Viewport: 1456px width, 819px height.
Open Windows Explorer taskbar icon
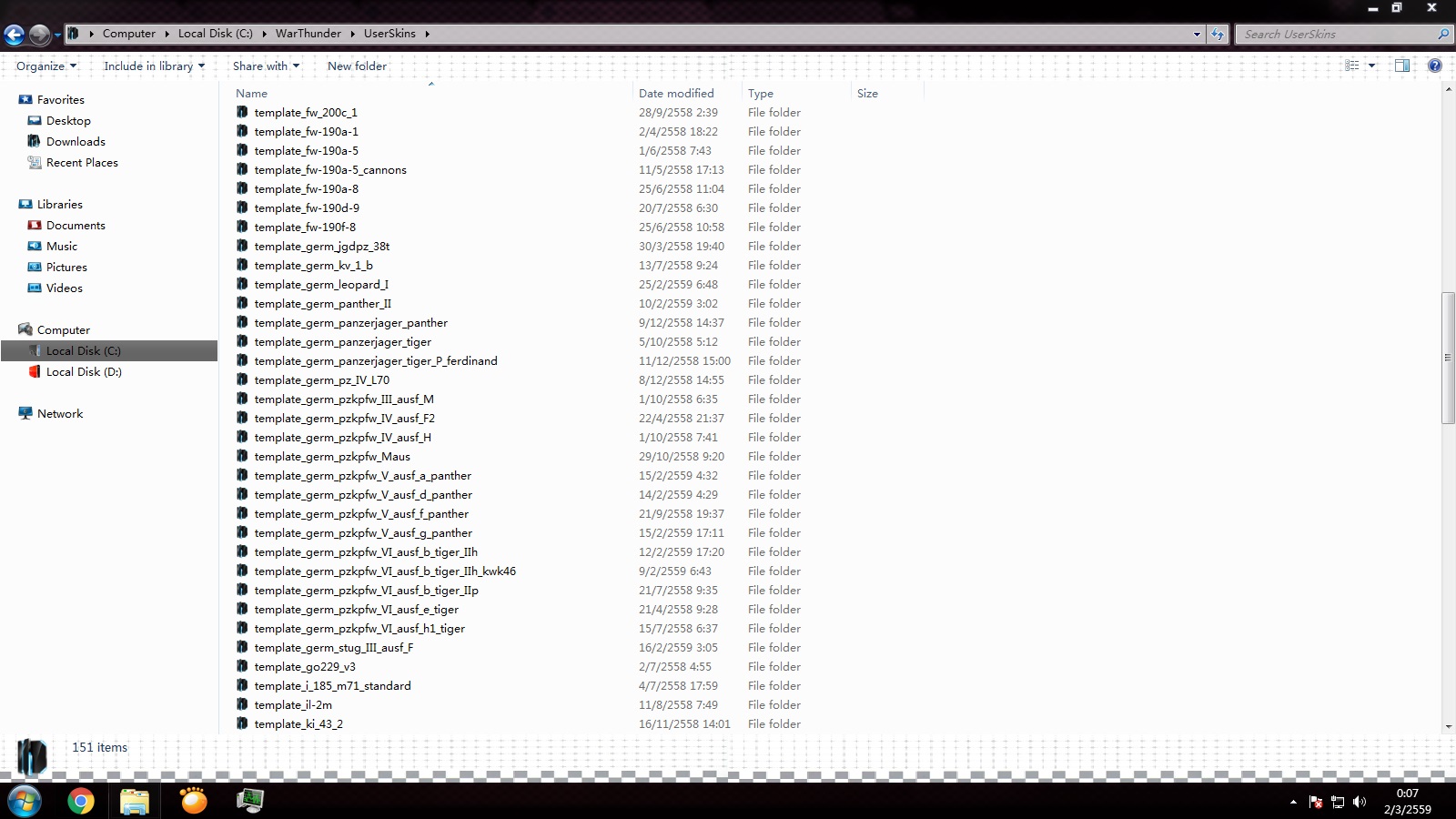(x=135, y=801)
